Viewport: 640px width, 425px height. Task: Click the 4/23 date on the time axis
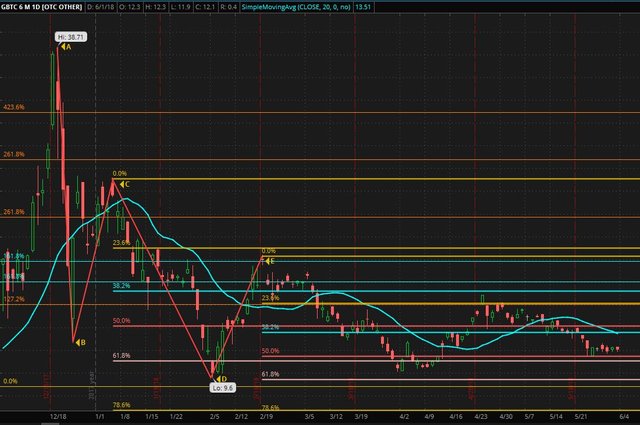(481, 417)
